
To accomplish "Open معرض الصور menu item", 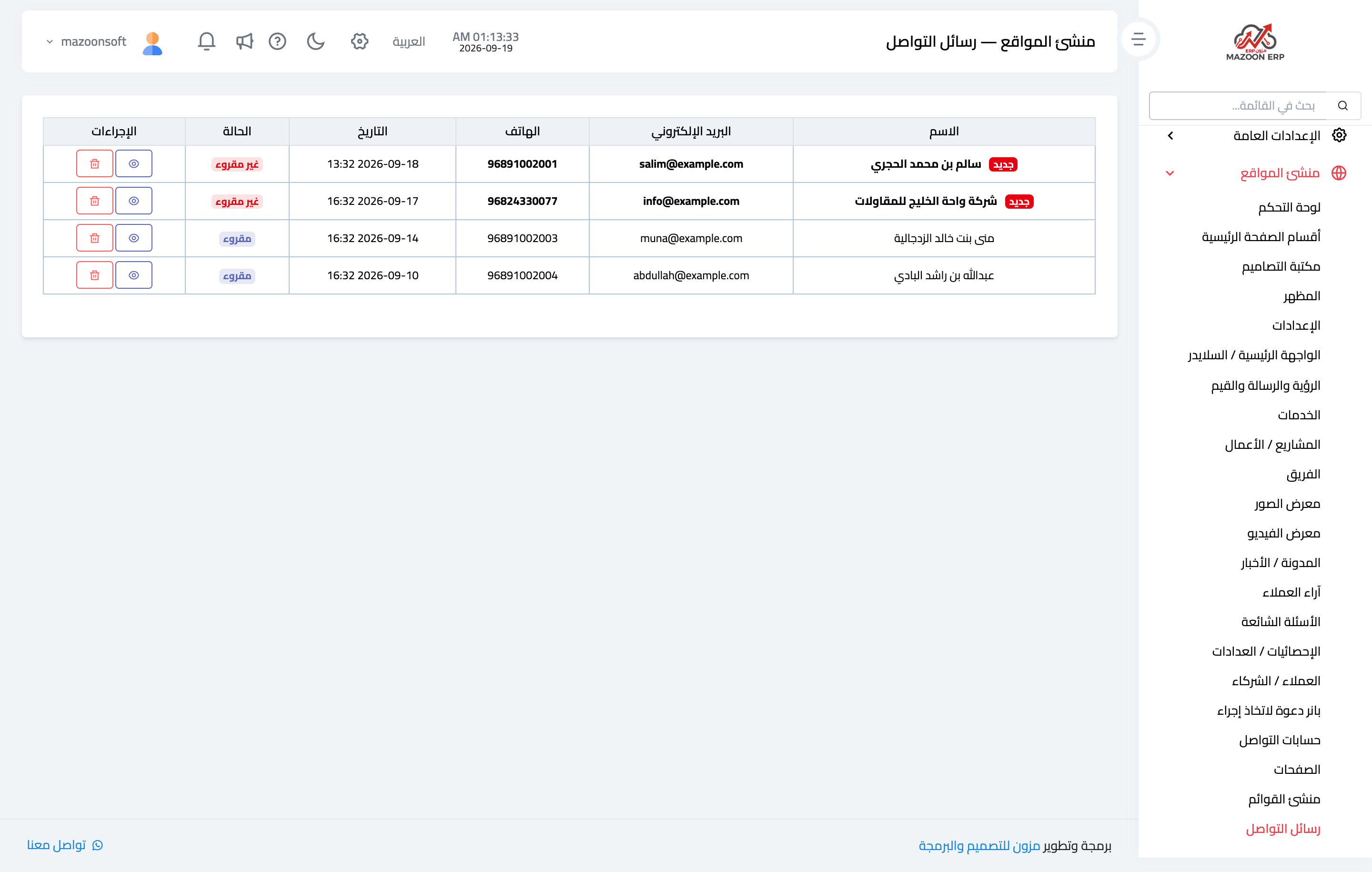I will (1287, 504).
